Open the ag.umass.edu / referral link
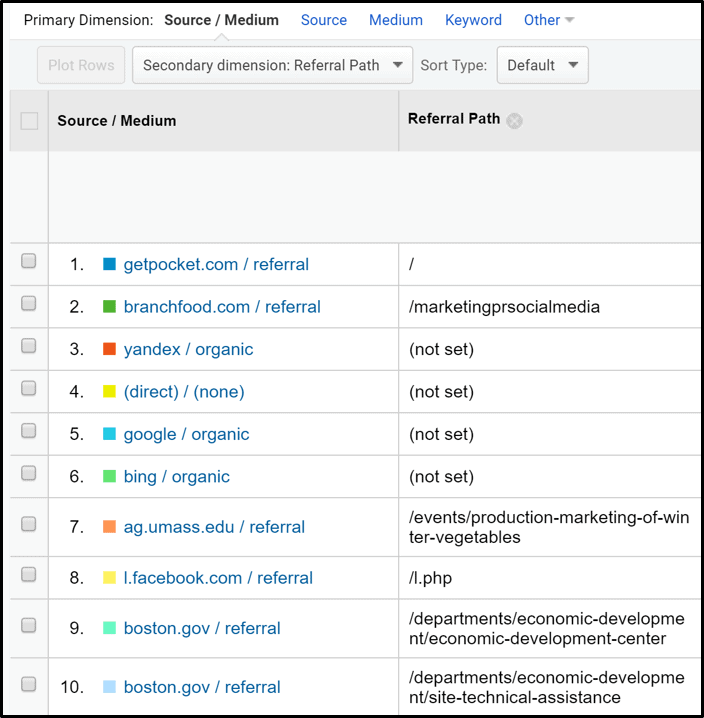The image size is (704, 718). click(214, 527)
